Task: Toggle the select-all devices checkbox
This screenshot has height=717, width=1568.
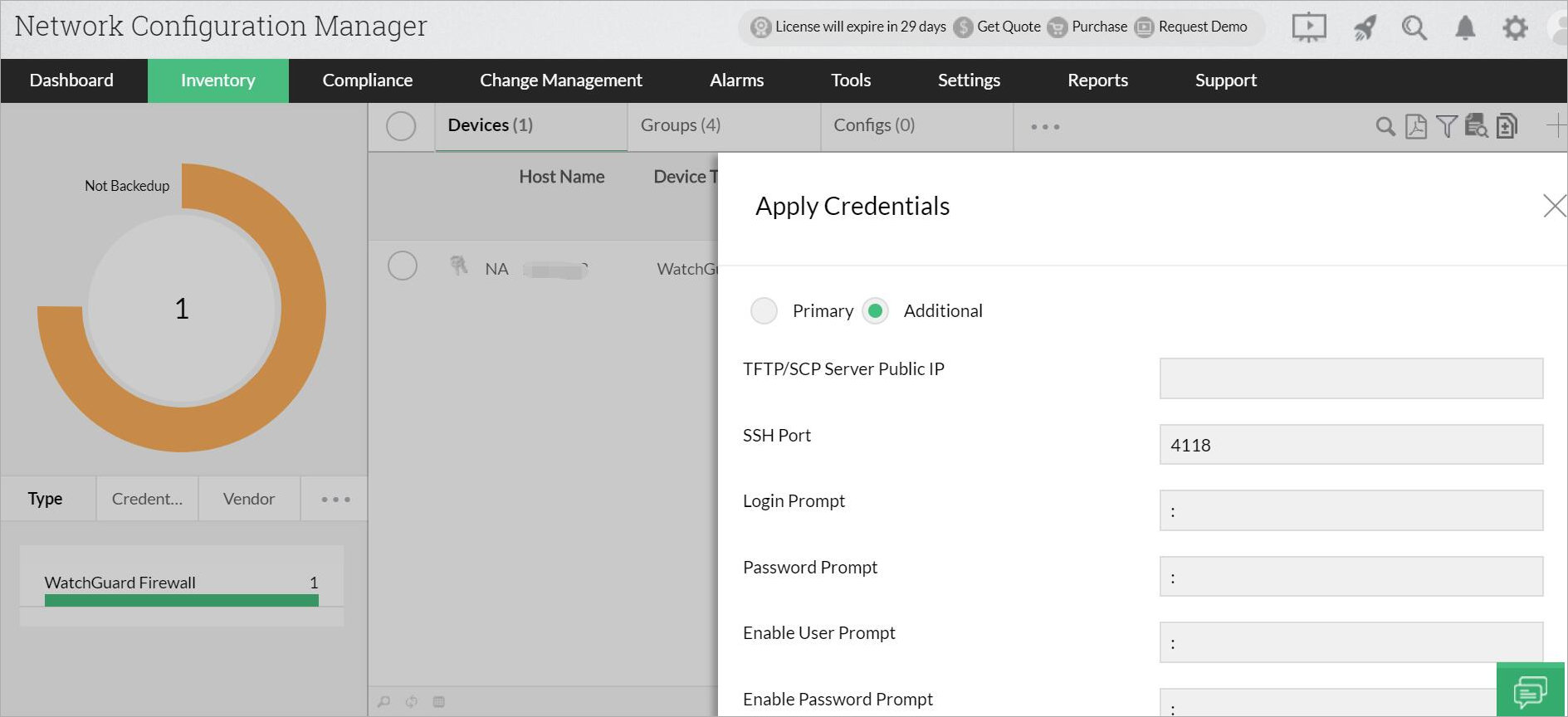Action: [401, 126]
